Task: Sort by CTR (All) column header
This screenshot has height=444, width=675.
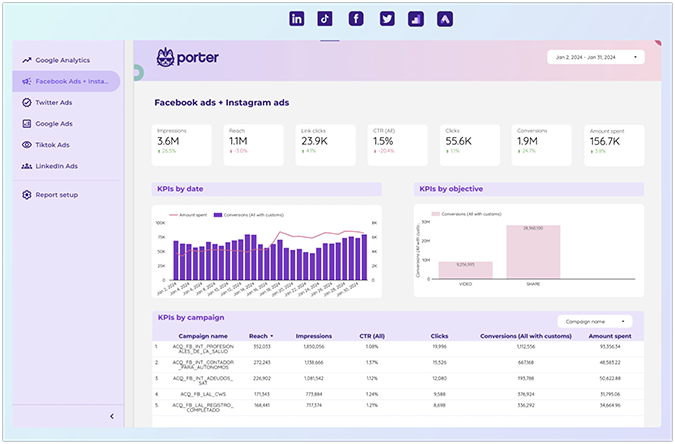Action: click(372, 336)
